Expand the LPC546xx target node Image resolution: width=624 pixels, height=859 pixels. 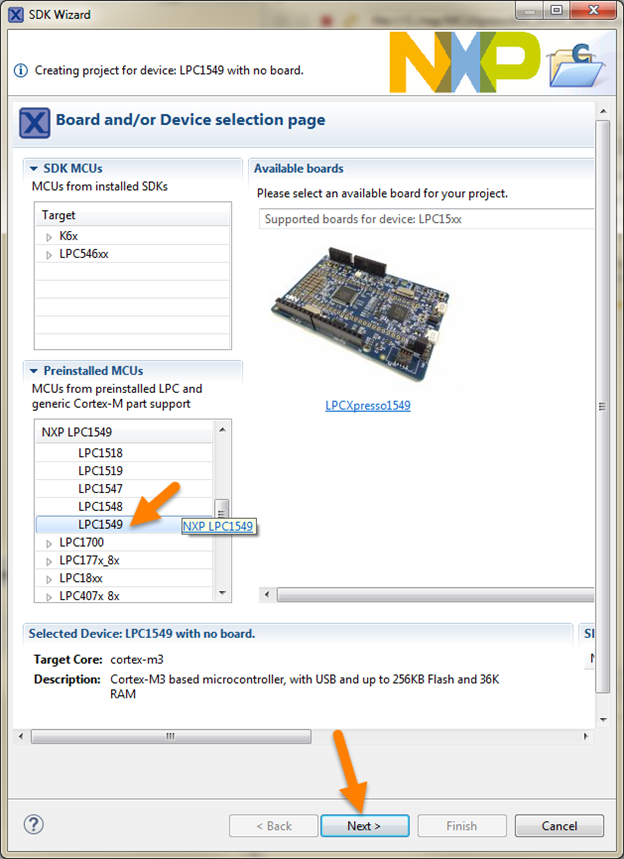tap(49, 255)
